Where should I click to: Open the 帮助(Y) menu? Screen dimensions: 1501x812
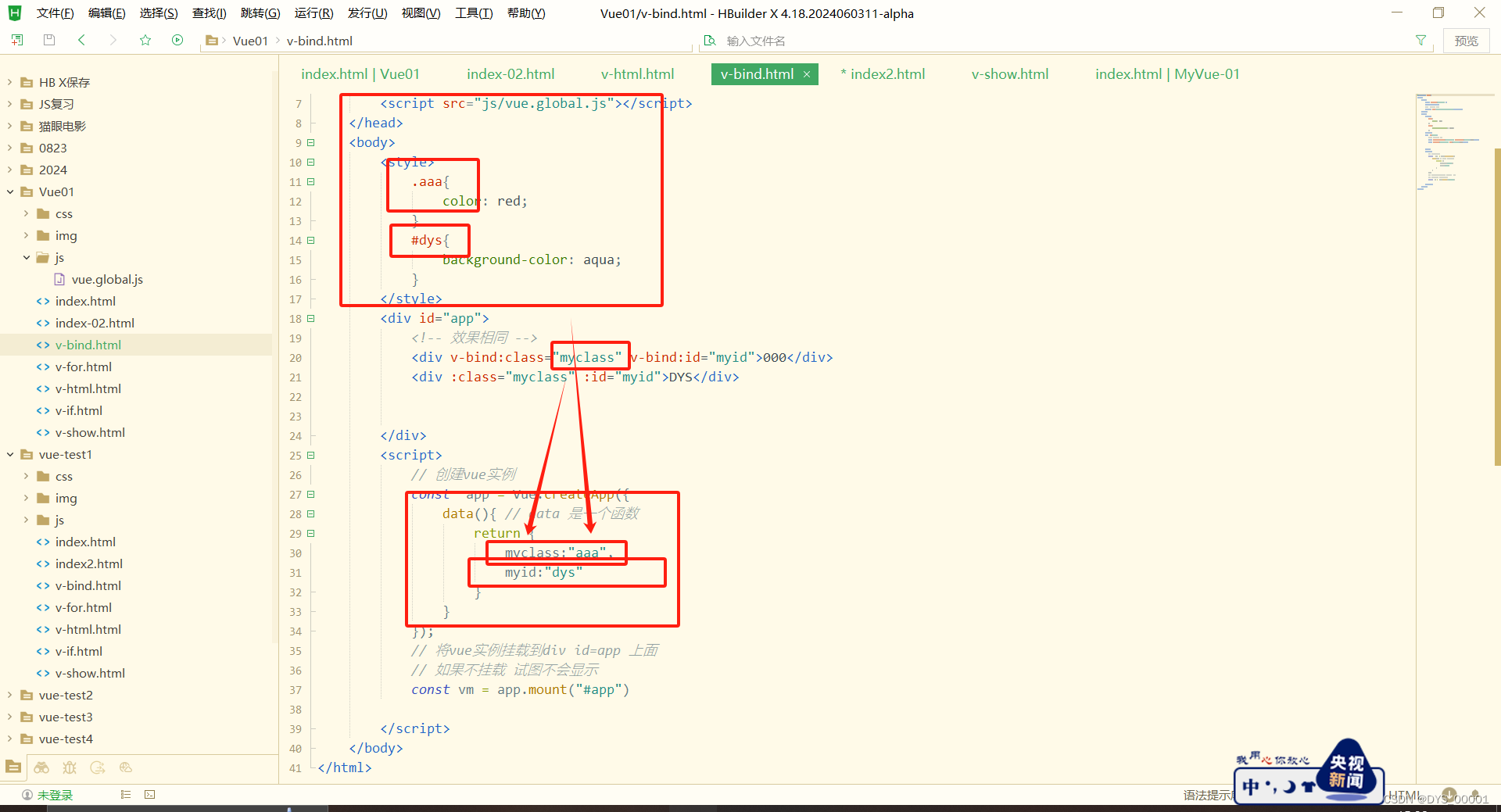click(526, 13)
